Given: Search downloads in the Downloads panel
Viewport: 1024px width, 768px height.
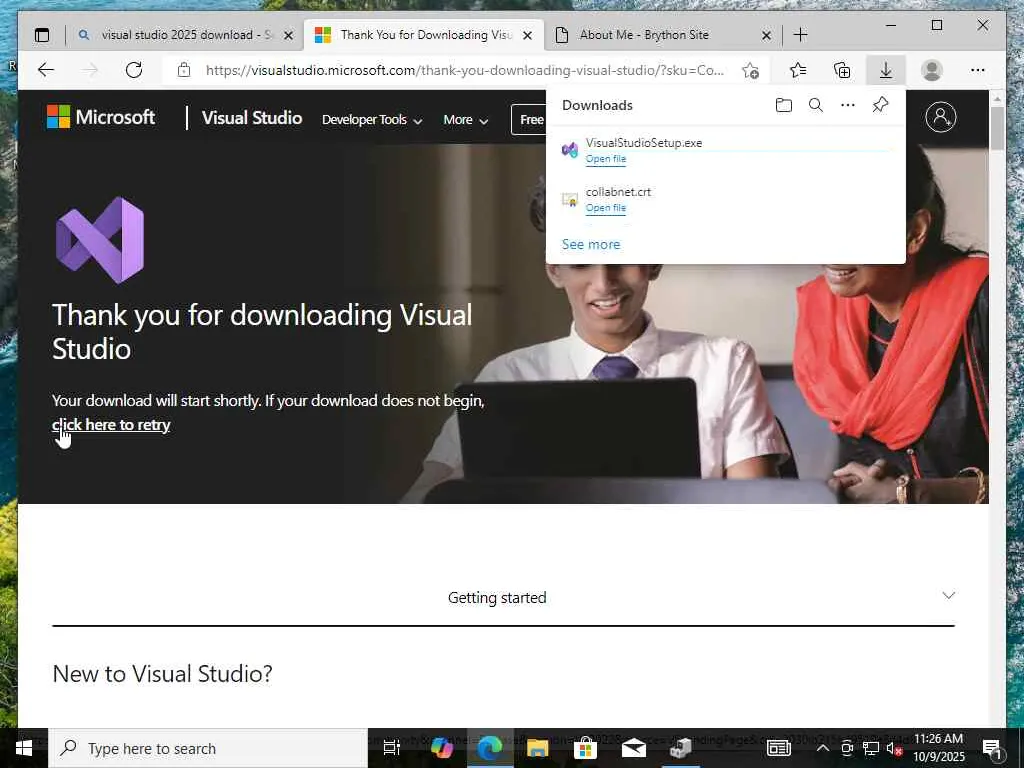Looking at the screenshot, I should (816, 105).
